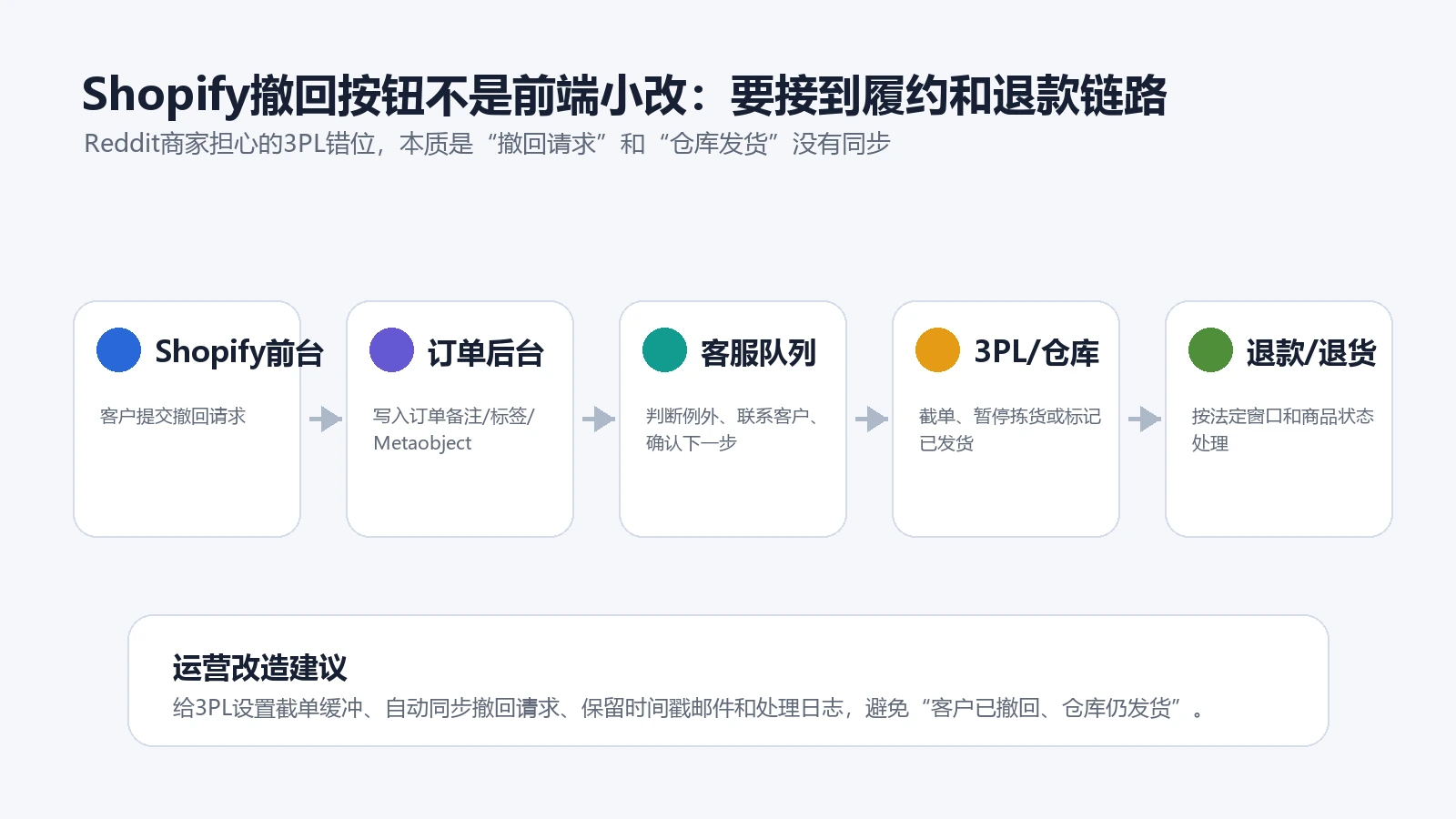Select the 客服队列 card heading
Viewport: 1456px width, 819px height.
tap(759, 352)
